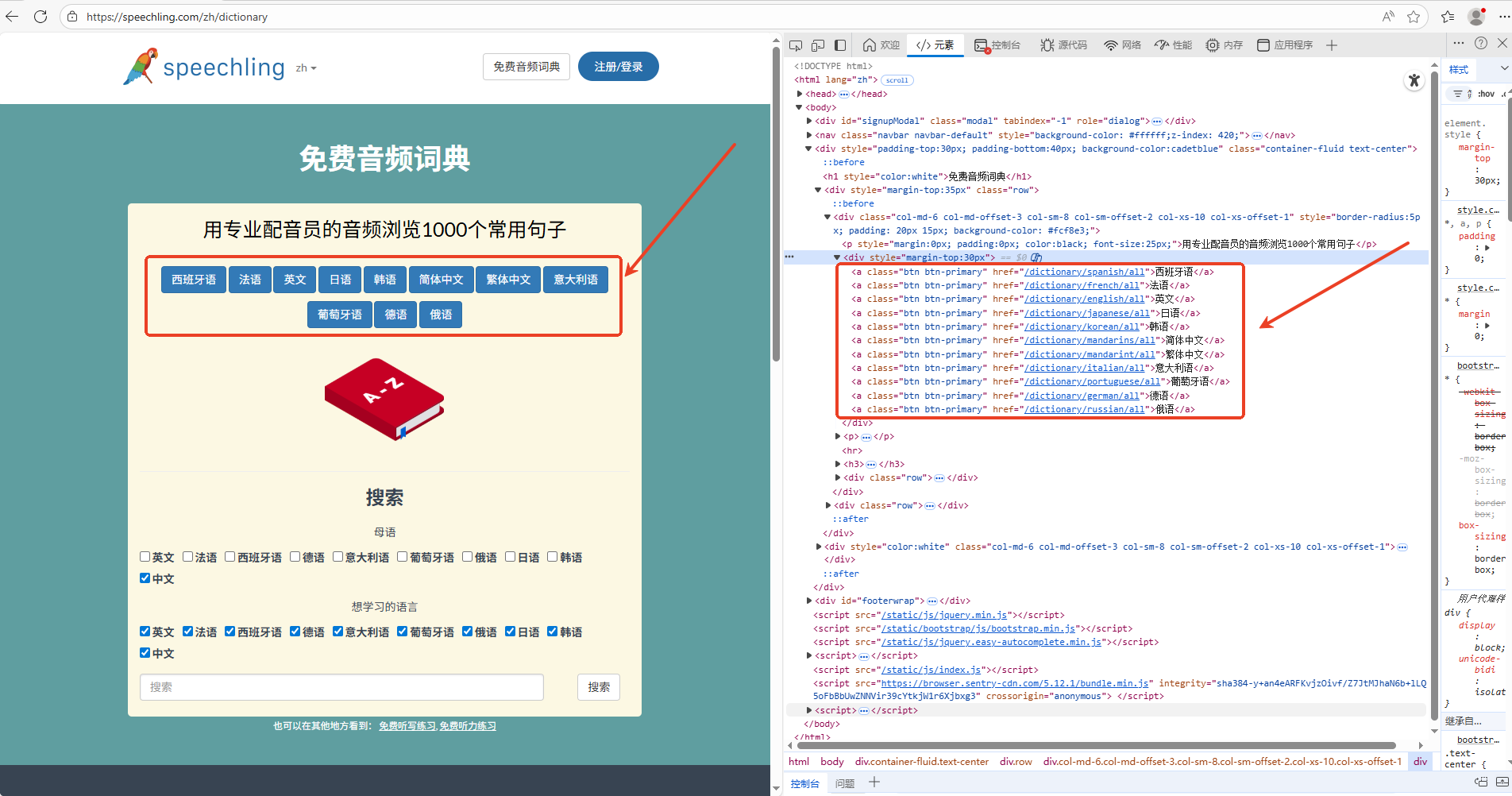1512x796 pixels.
Task: Click the 注册/登录 button
Action: [619, 67]
